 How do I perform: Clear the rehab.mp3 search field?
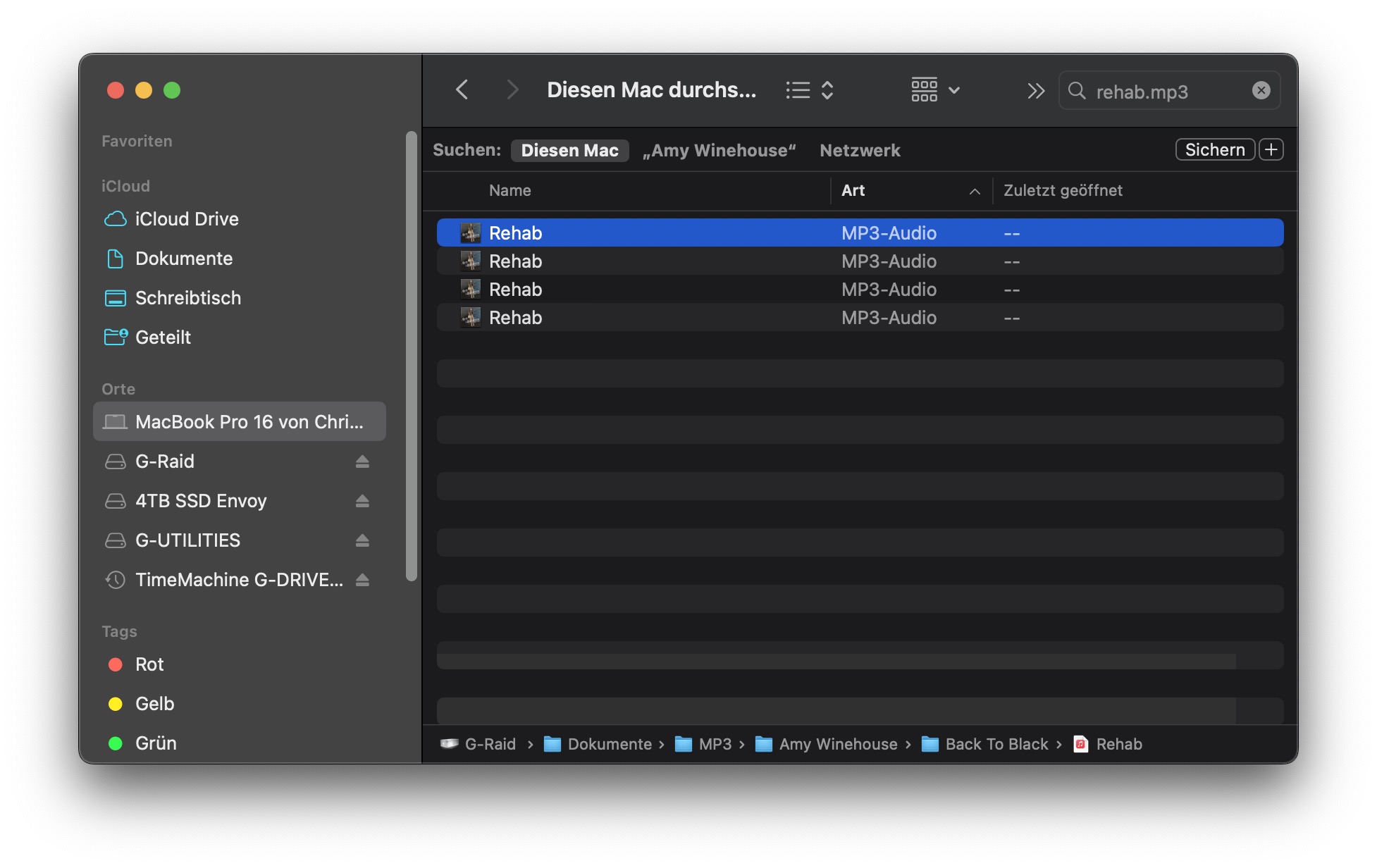click(x=1261, y=90)
